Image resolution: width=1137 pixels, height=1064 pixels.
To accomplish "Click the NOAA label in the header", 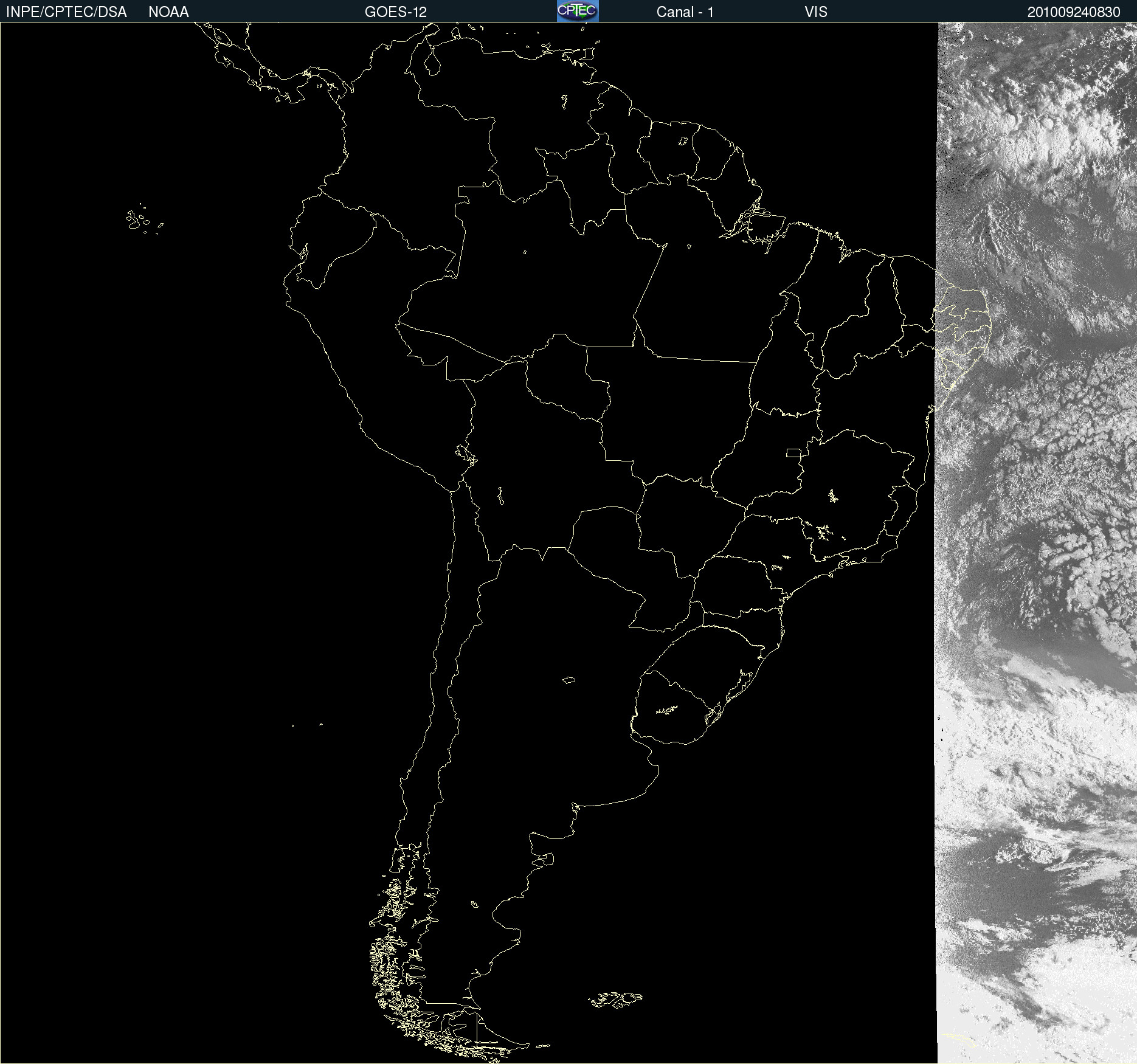I will pyautogui.click(x=168, y=12).
